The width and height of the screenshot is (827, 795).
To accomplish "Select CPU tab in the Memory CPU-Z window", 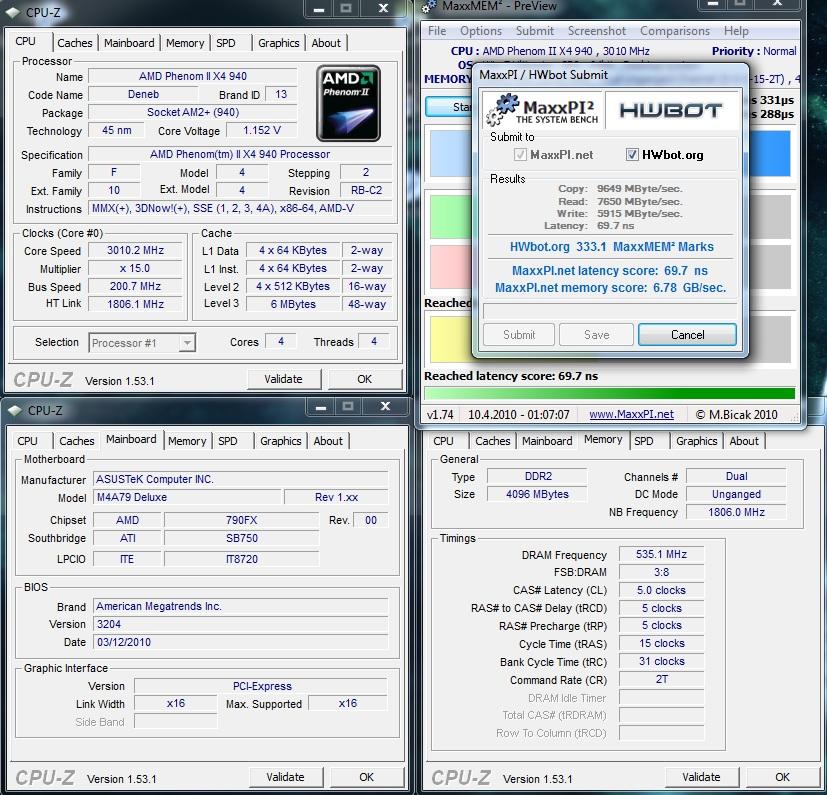I will click(x=444, y=440).
